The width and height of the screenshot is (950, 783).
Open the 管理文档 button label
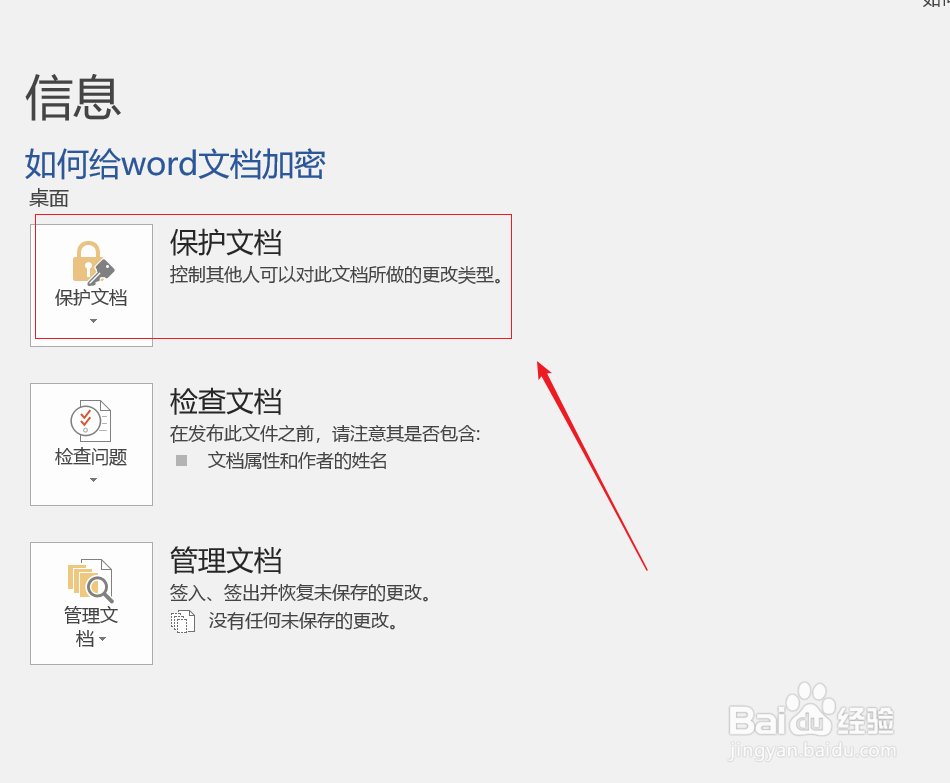[x=91, y=627]
